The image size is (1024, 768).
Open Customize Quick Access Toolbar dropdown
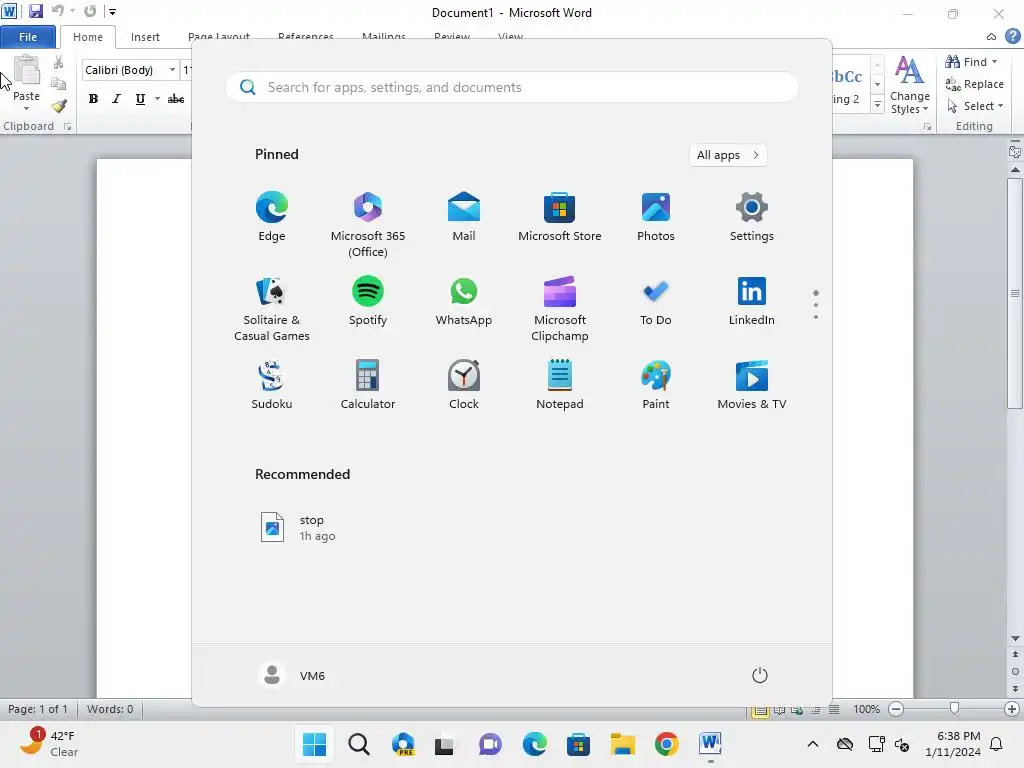click(x=112, y=12)
